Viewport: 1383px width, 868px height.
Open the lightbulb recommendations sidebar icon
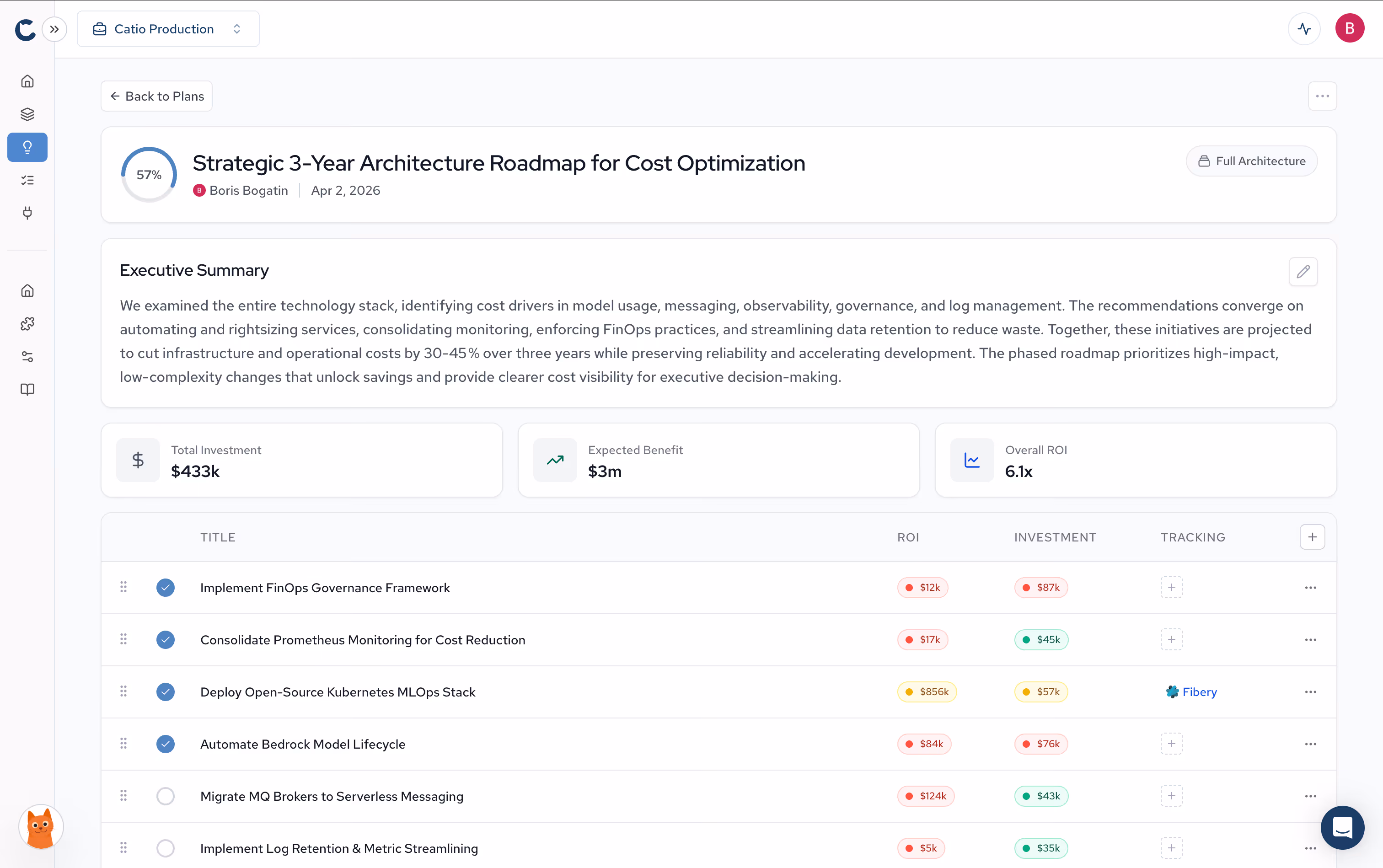pyautogui.click(x=27, y=148)
